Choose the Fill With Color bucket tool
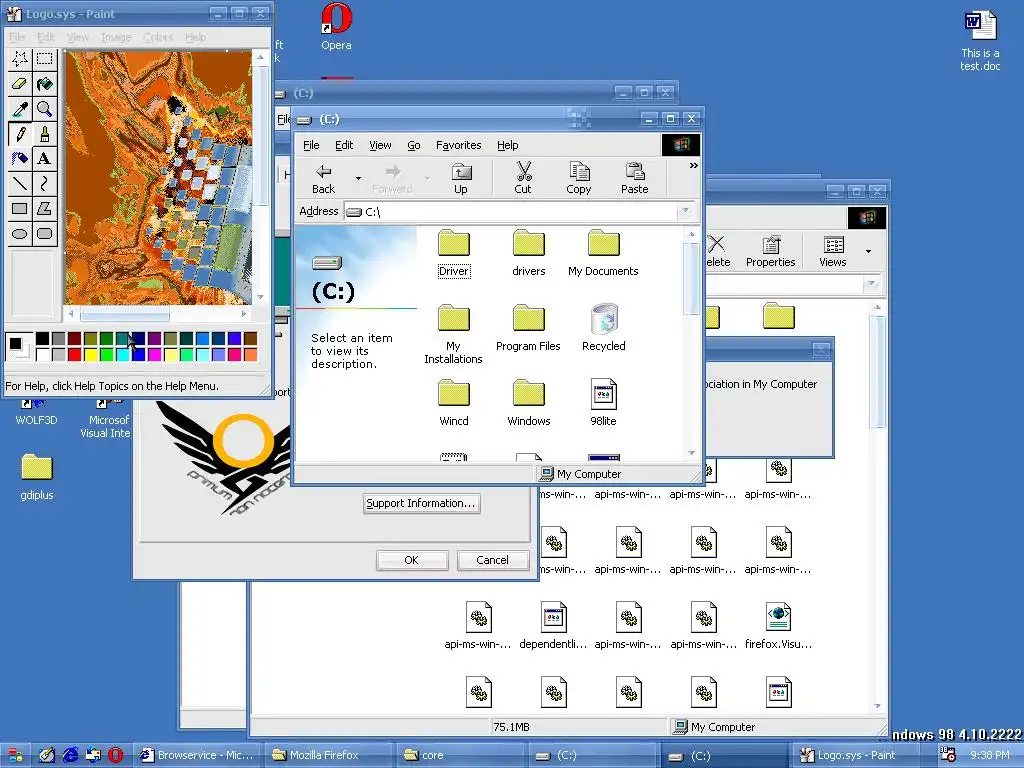This screenshot has width=1024, height=768. [44, 84]
